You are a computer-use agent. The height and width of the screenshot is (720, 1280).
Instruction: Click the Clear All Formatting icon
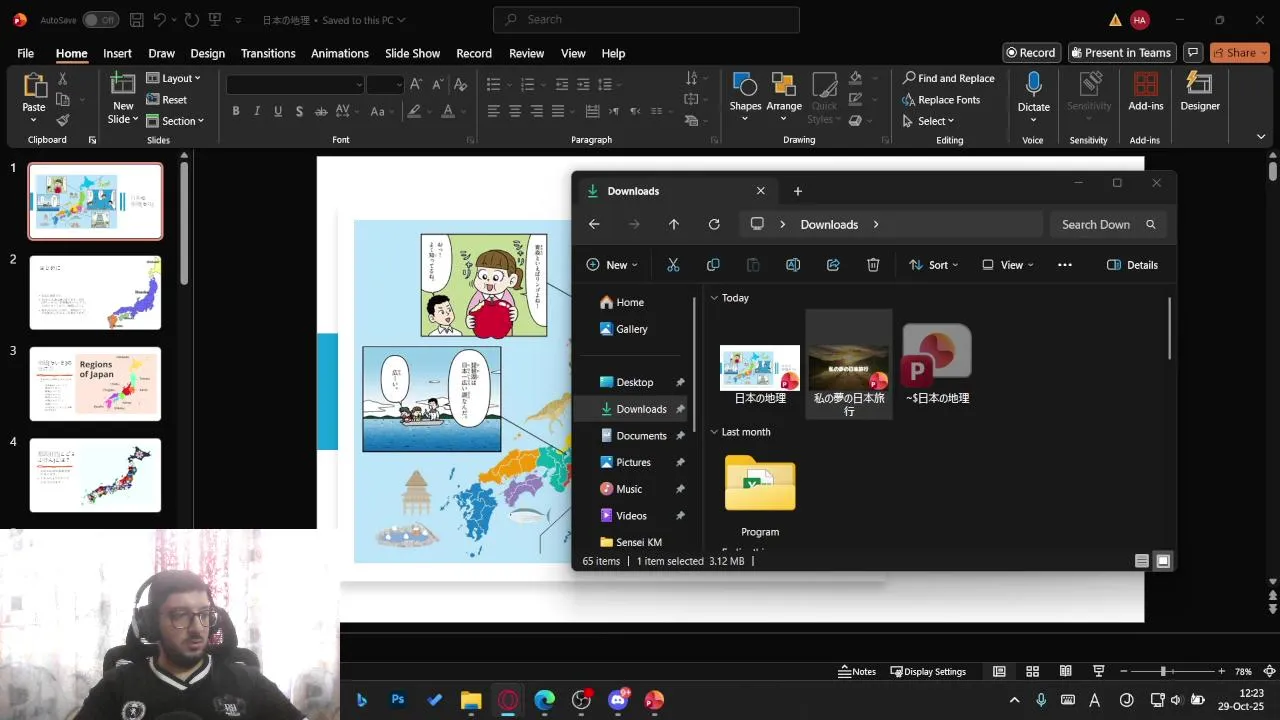pyautogui.click(x=461, y=85)
